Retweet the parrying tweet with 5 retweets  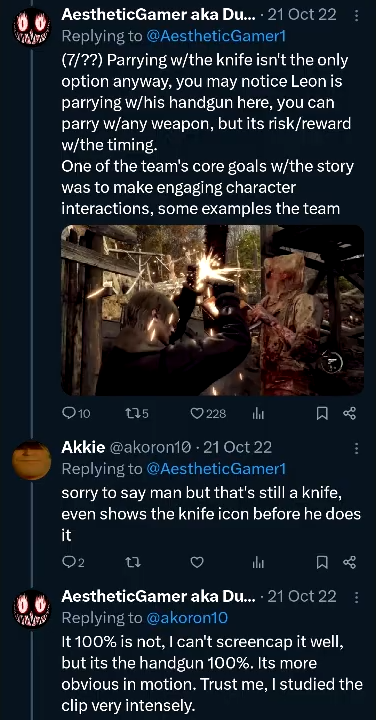click(137, 414)
